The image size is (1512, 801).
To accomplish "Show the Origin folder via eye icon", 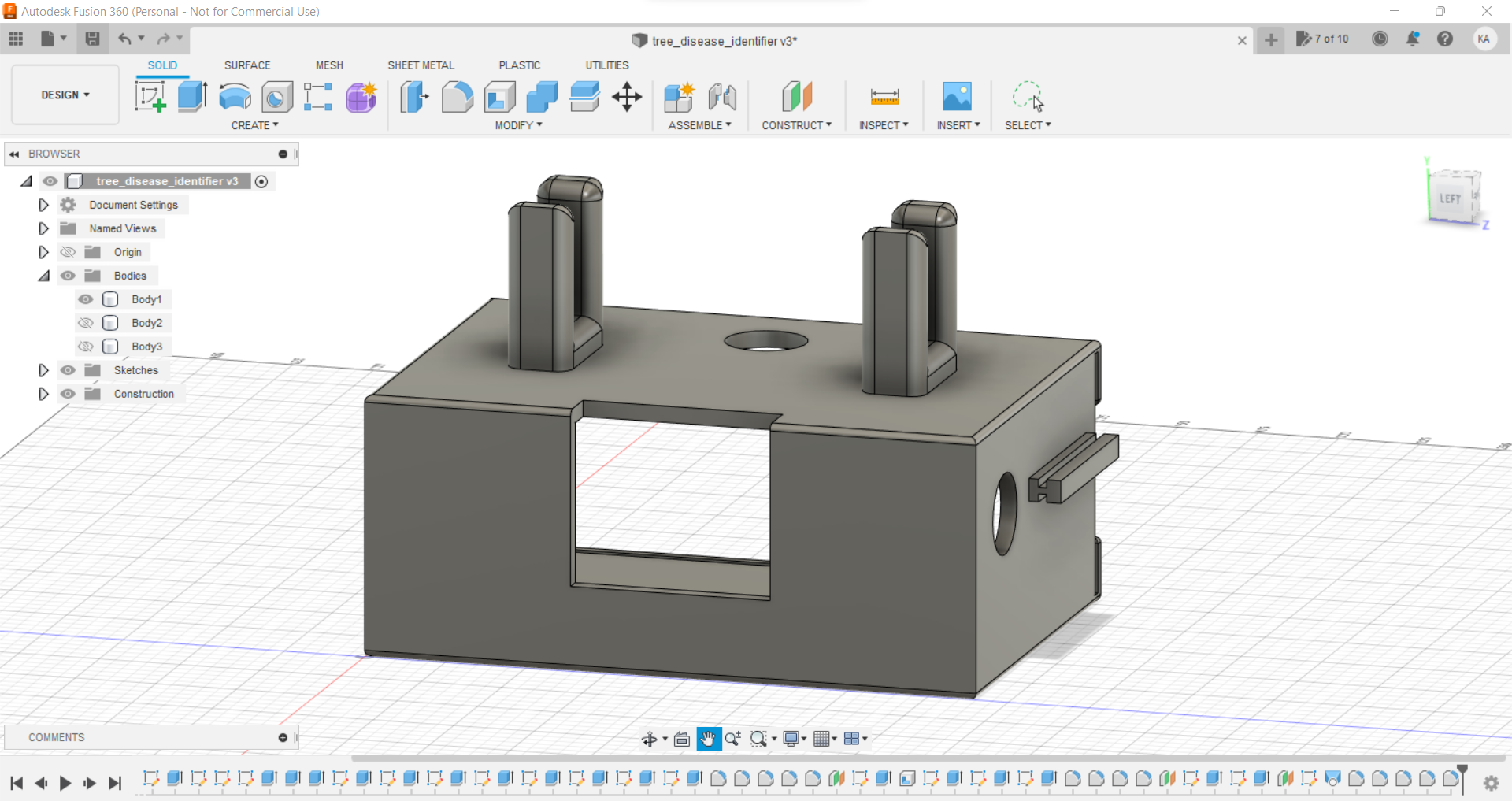I will click(x=69, y=252).
